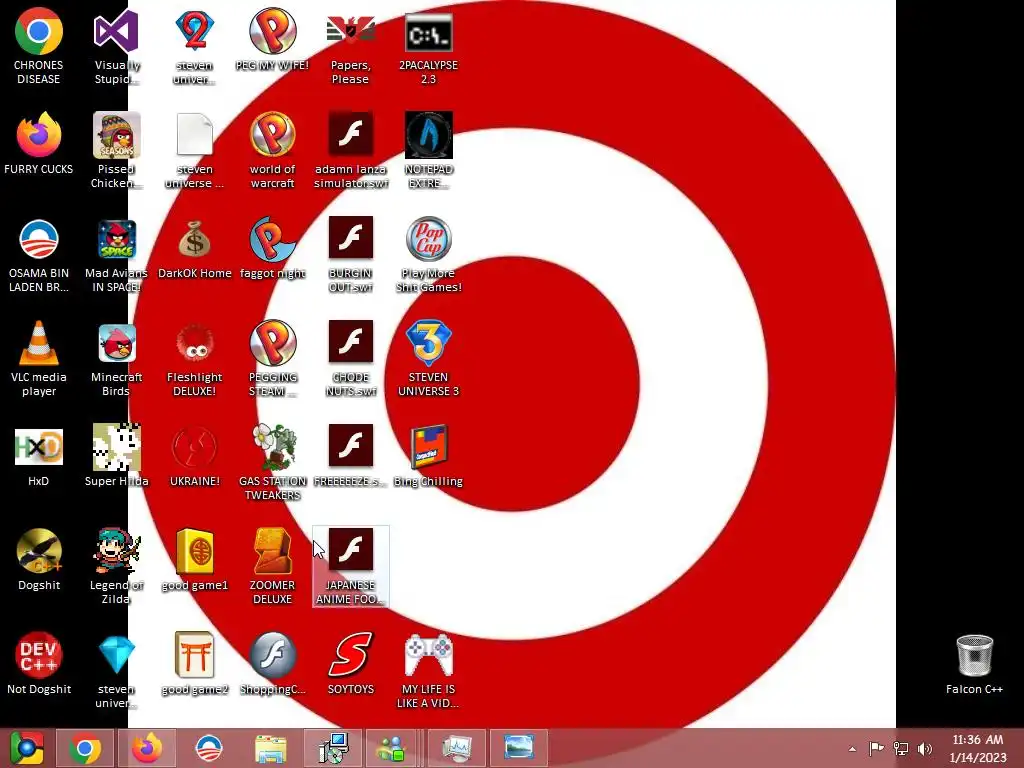Select the good game2 torii gate icon
This screenshot has height=768, width=1024.
coord(195,665)
